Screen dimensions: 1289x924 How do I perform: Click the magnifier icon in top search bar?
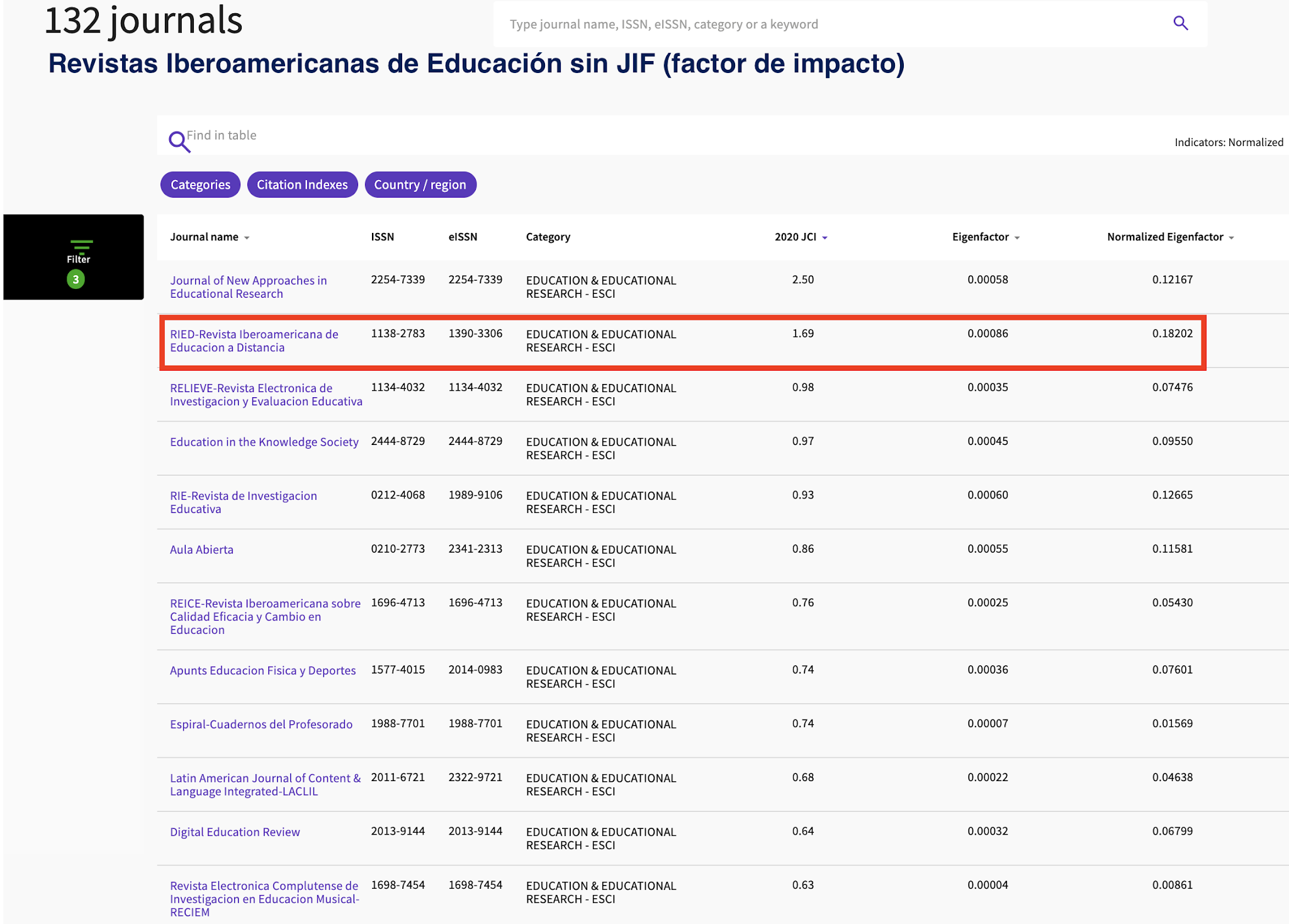coord(1180,24)
